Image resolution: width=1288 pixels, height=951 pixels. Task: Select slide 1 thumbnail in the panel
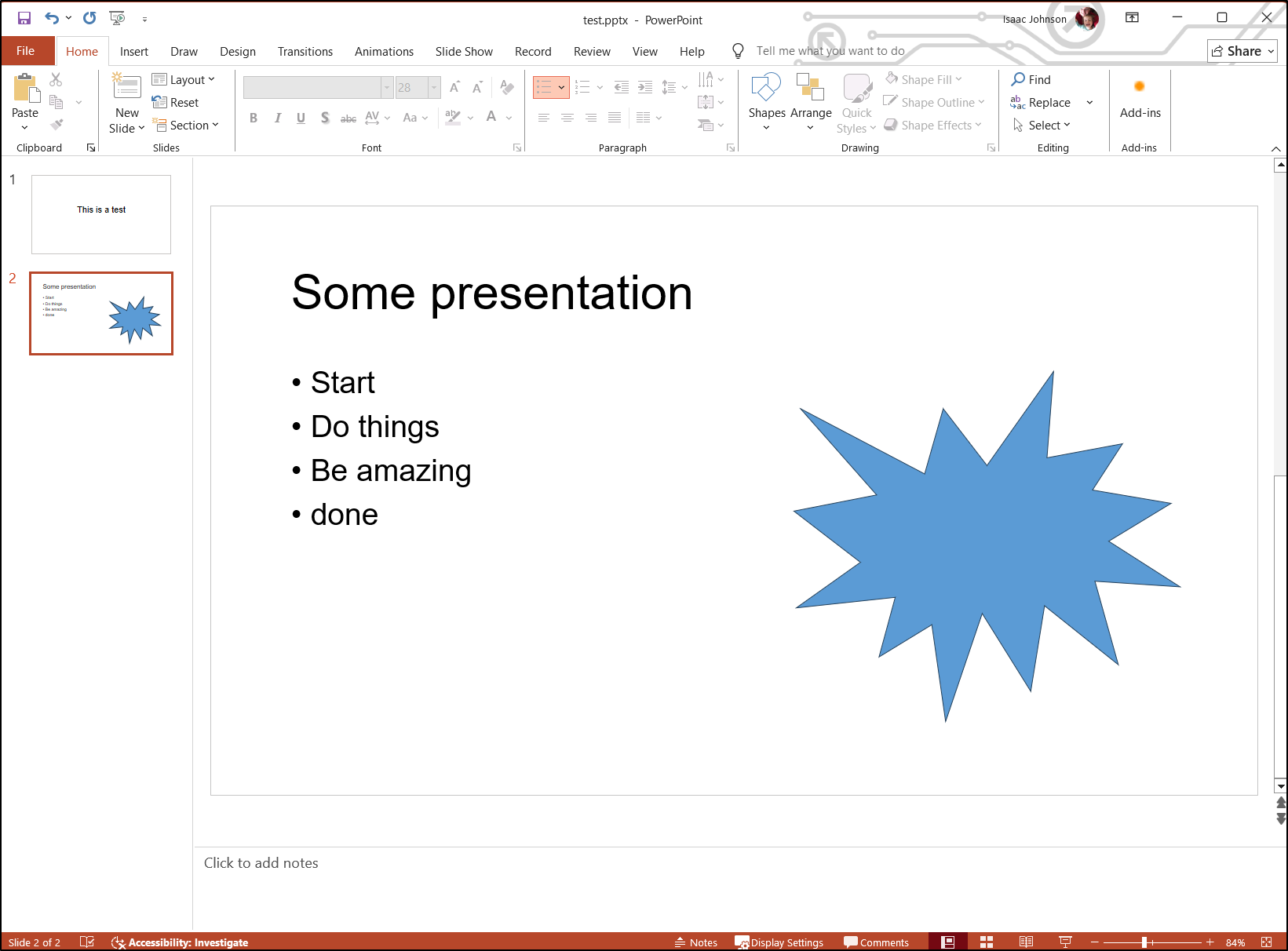pos(100,214)
